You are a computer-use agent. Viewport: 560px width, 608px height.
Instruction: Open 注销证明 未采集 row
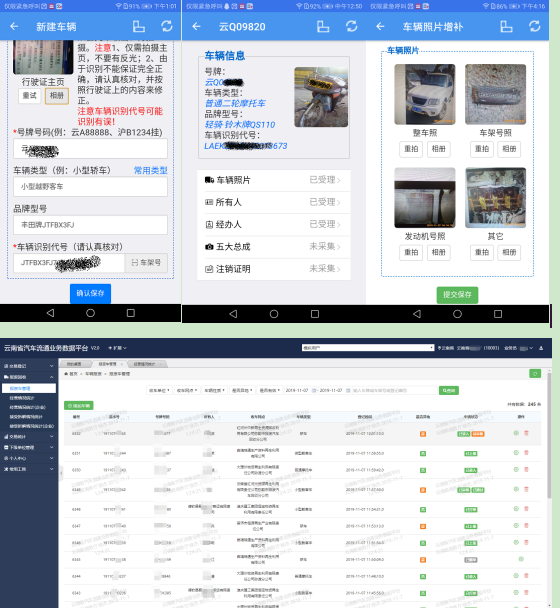pyautogui.click(x=274, y=269)
